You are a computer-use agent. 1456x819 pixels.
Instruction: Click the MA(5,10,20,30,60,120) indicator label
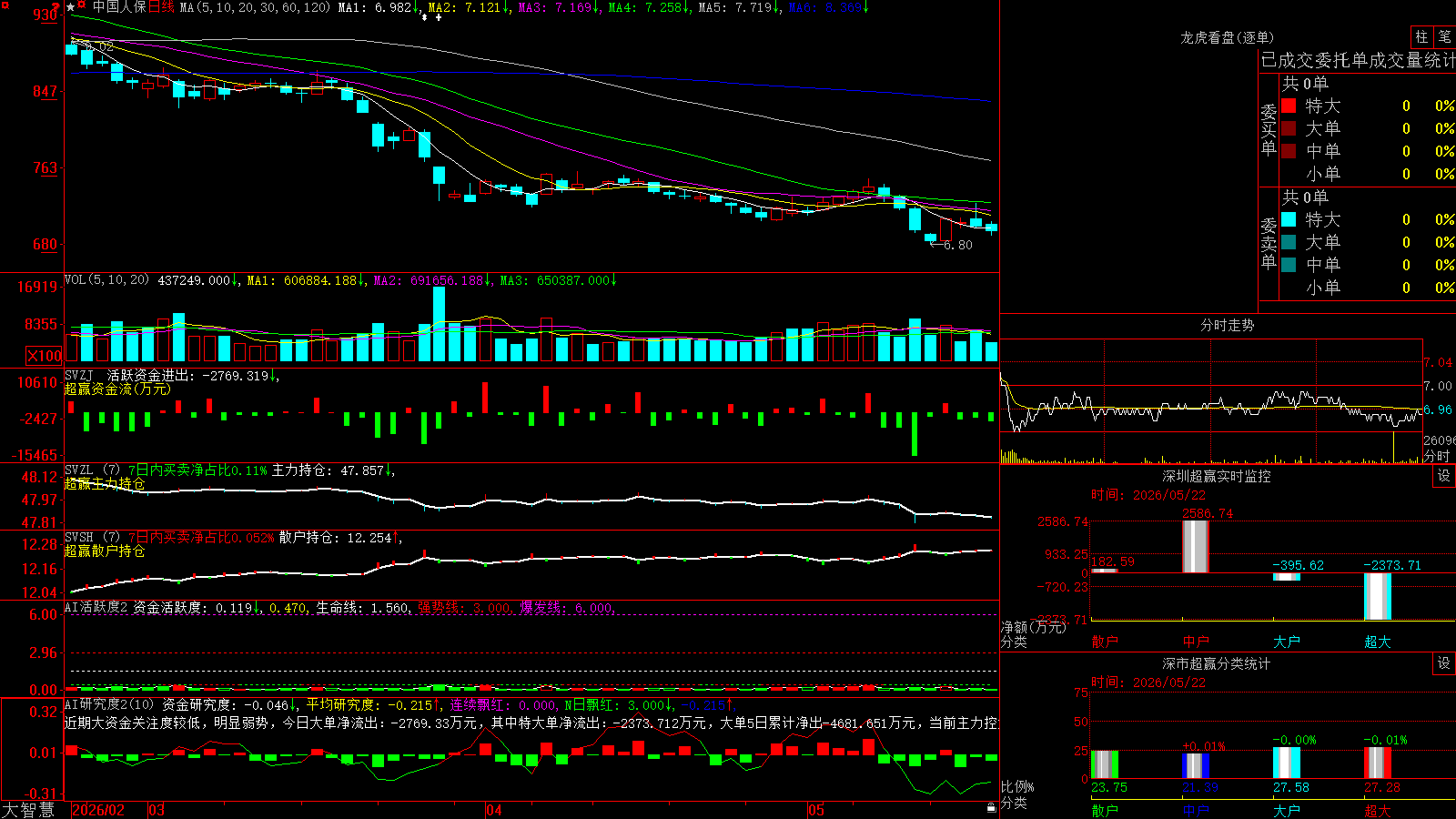255,7
